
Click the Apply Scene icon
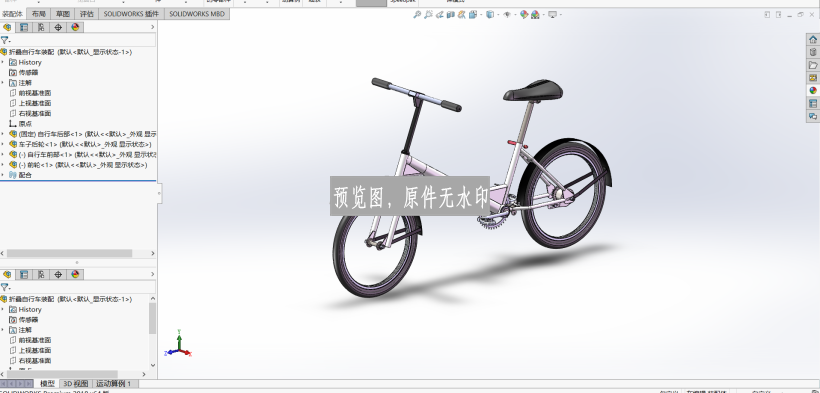coord(535,15)
